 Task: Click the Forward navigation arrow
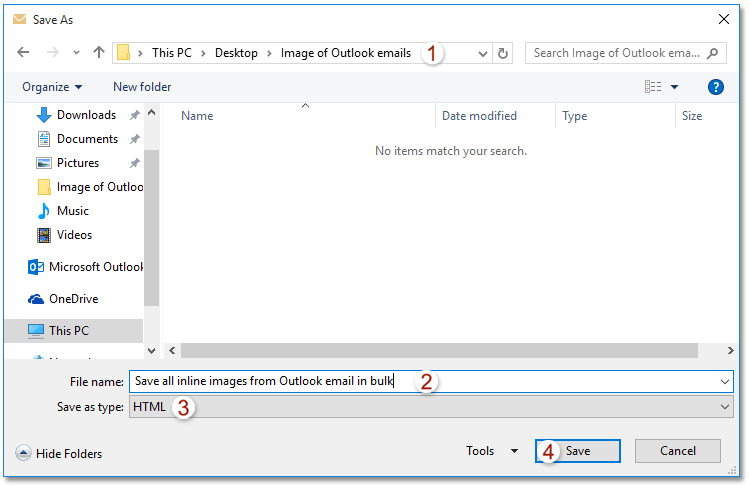click(53, 52)
